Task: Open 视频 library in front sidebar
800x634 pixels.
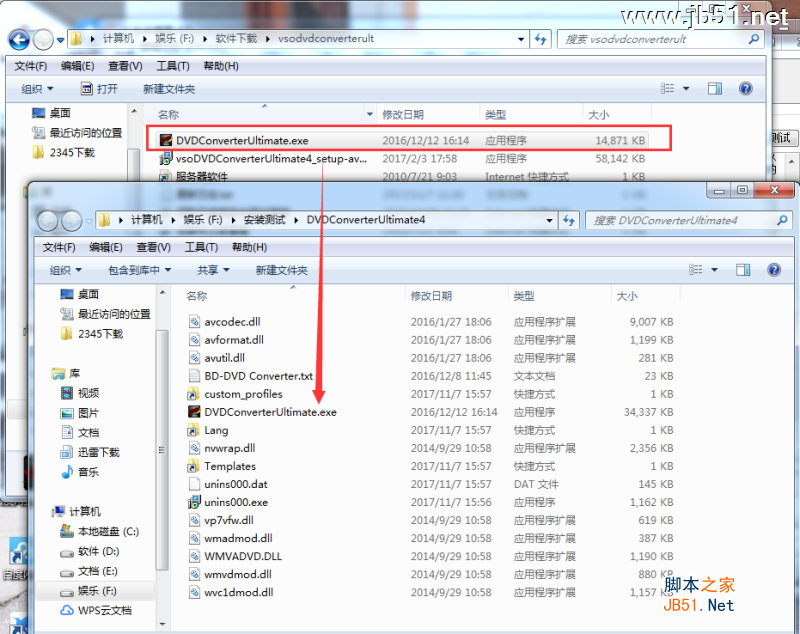Action: [80, 393]
